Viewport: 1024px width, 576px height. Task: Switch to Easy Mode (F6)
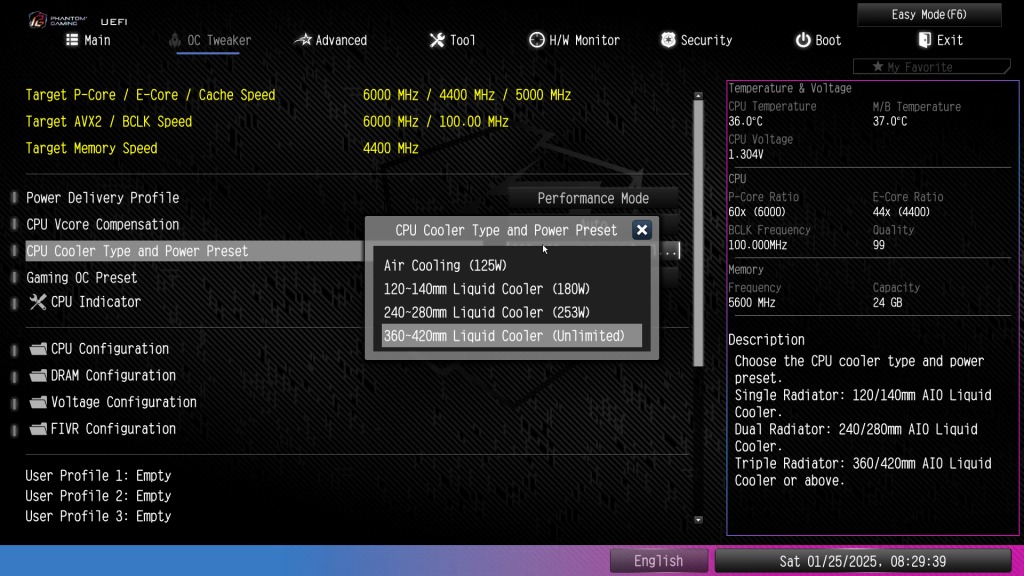pyautogui.click(x=929, y=14)
